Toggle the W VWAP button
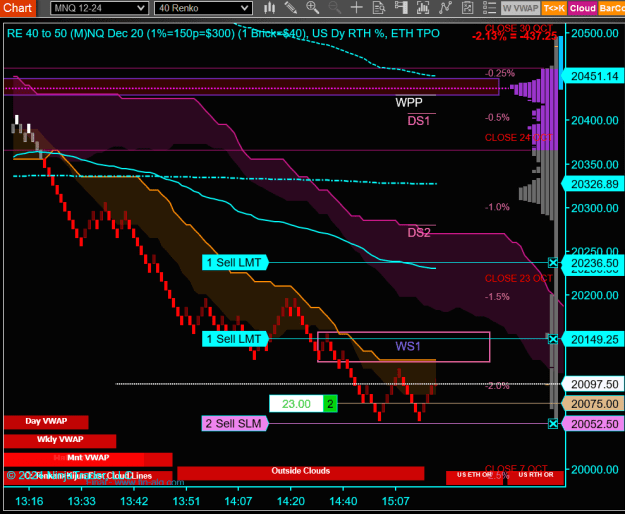Screen dimensions: 625x514 point(520,8)
